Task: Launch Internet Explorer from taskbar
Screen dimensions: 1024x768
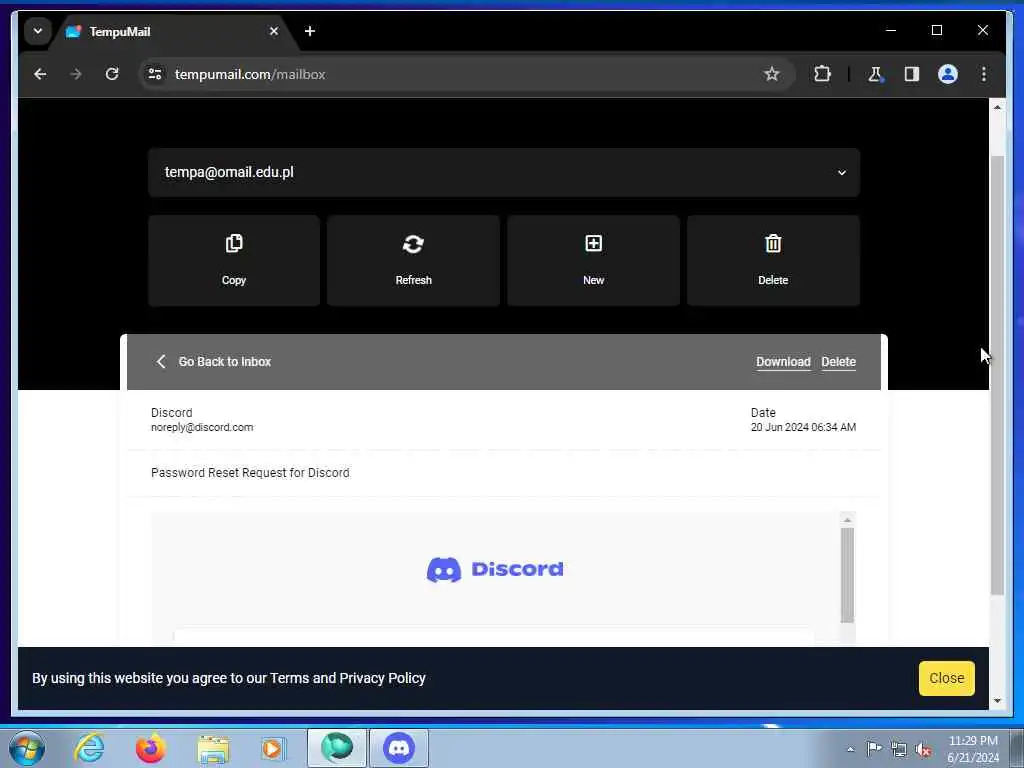Action: (x=89, y=748)
